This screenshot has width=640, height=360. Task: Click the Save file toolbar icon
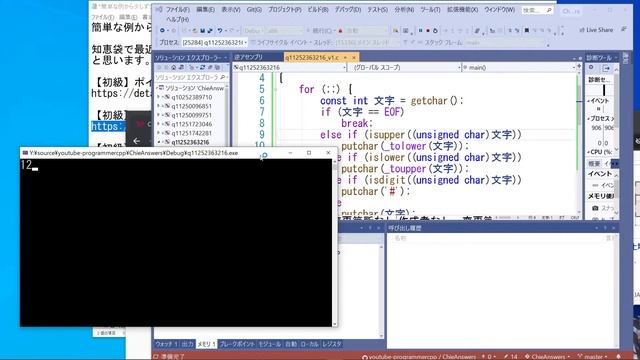point(202,31)
